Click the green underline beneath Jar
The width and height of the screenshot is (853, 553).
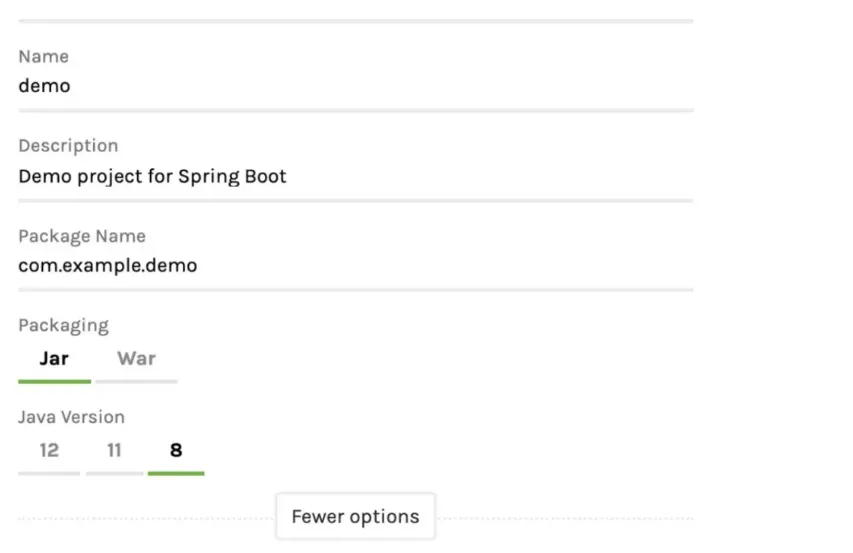click(54, 381)
